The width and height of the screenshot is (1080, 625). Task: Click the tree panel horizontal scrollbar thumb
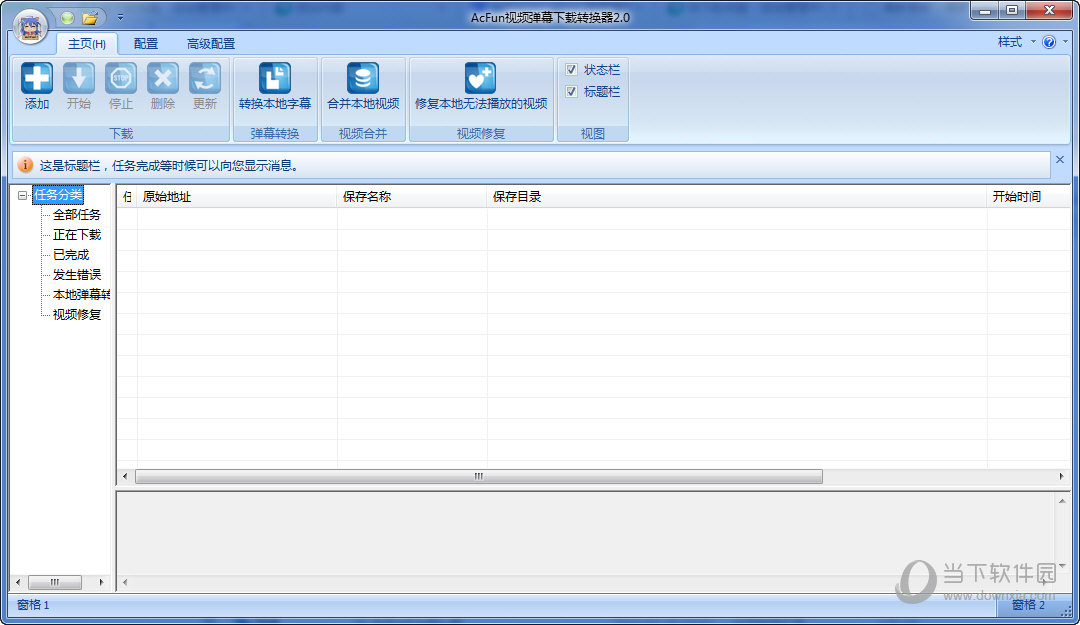[54, 582]
